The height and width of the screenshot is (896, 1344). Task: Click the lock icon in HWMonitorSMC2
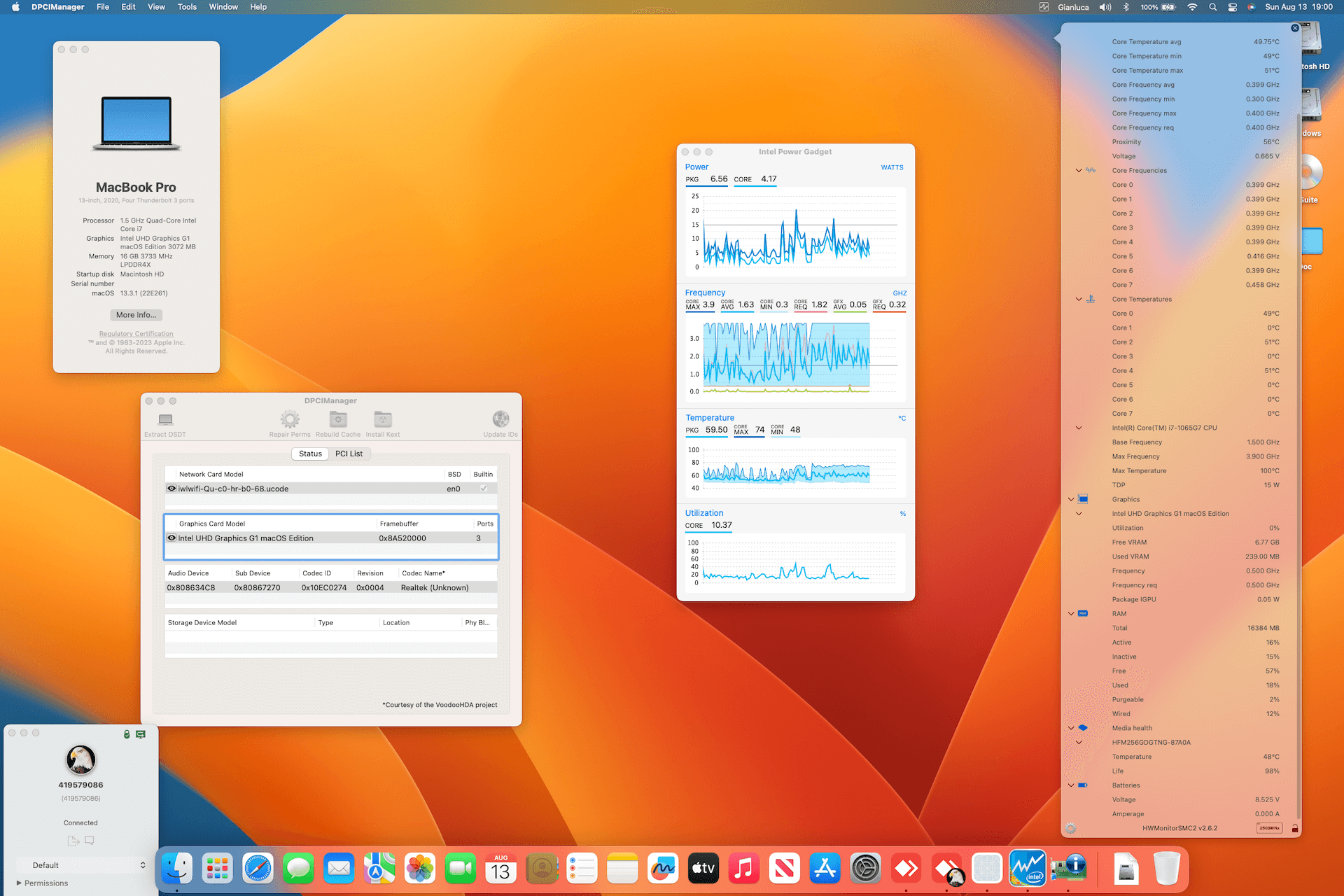(1295, 828)
